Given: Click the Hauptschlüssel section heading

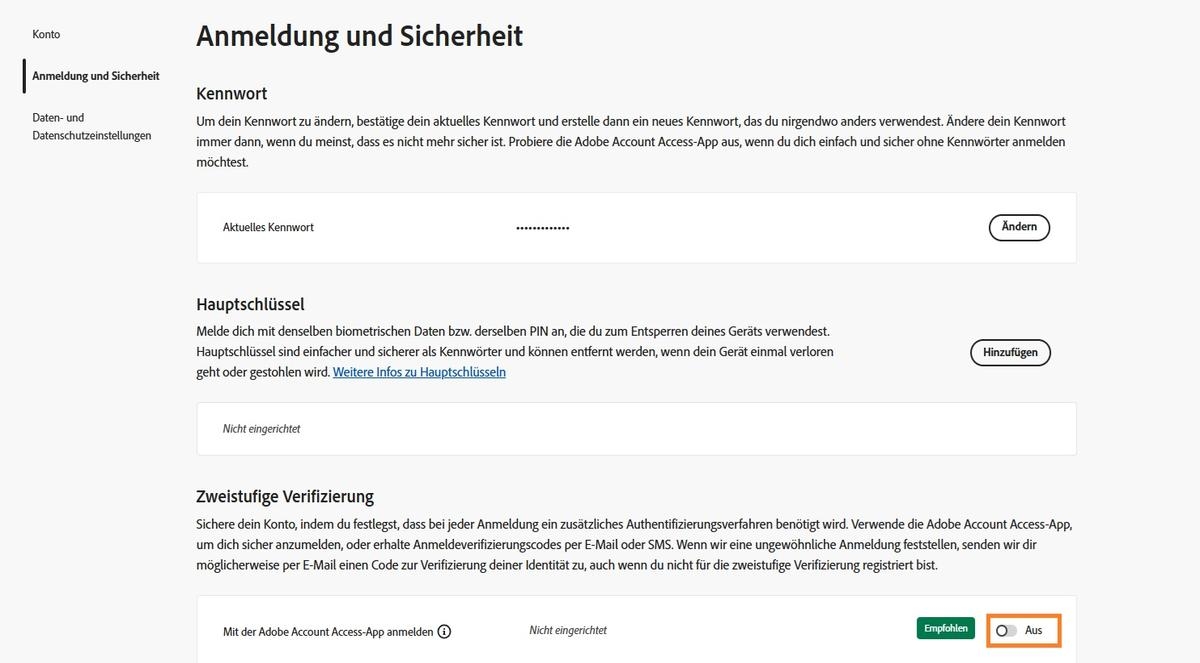Looking at the screenshot, I should pos(250,304).
